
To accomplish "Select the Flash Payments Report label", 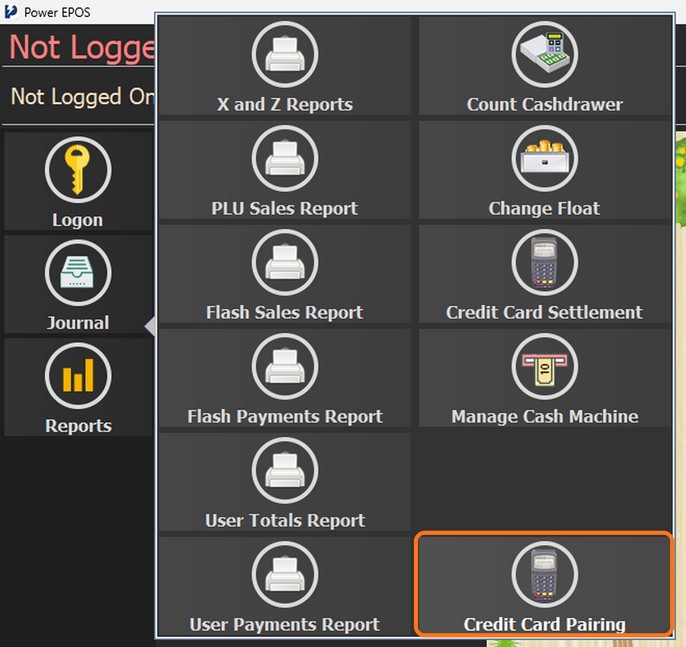I will click(285, 417).
